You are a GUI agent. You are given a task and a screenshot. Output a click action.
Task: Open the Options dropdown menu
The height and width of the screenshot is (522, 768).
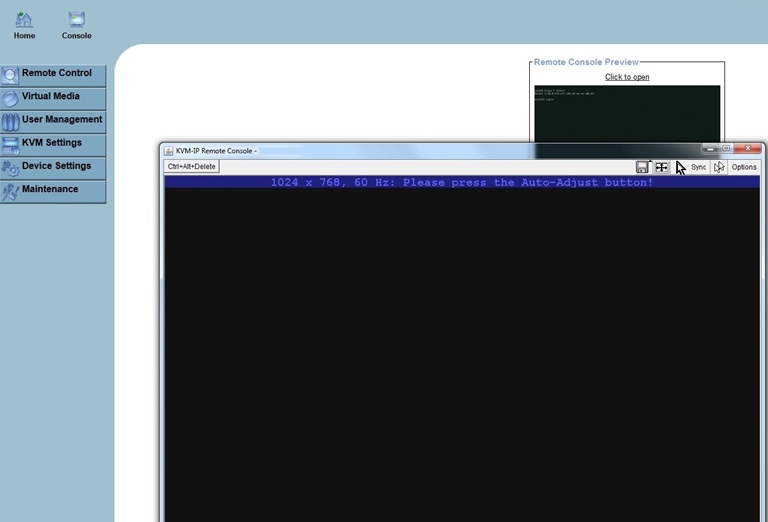pos(744,167)
